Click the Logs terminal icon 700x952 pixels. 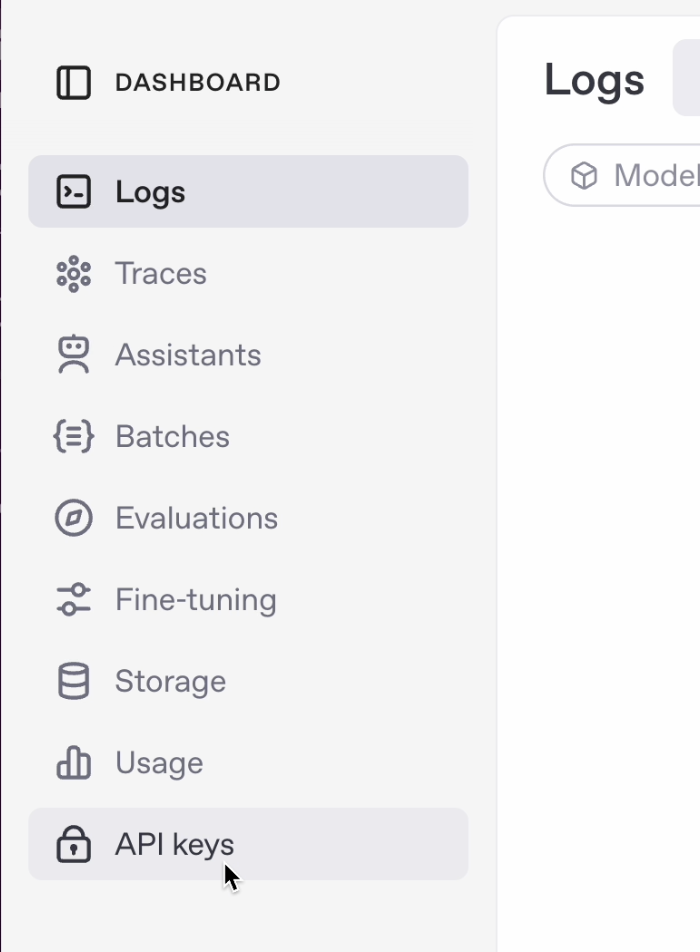tap(73, 192)
